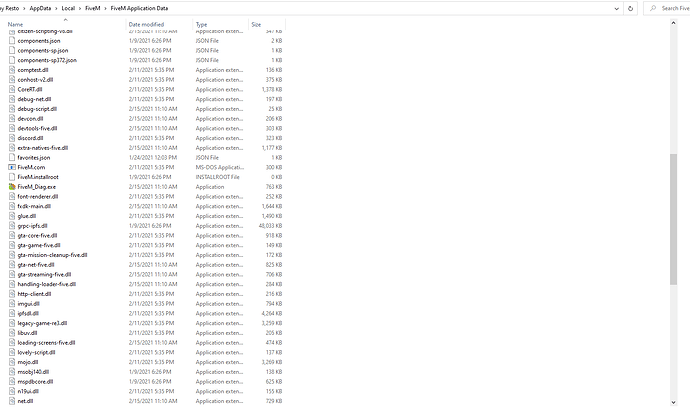Sort files by Size column header
This screenshot has height=416, width=690.
click(256, 25)
